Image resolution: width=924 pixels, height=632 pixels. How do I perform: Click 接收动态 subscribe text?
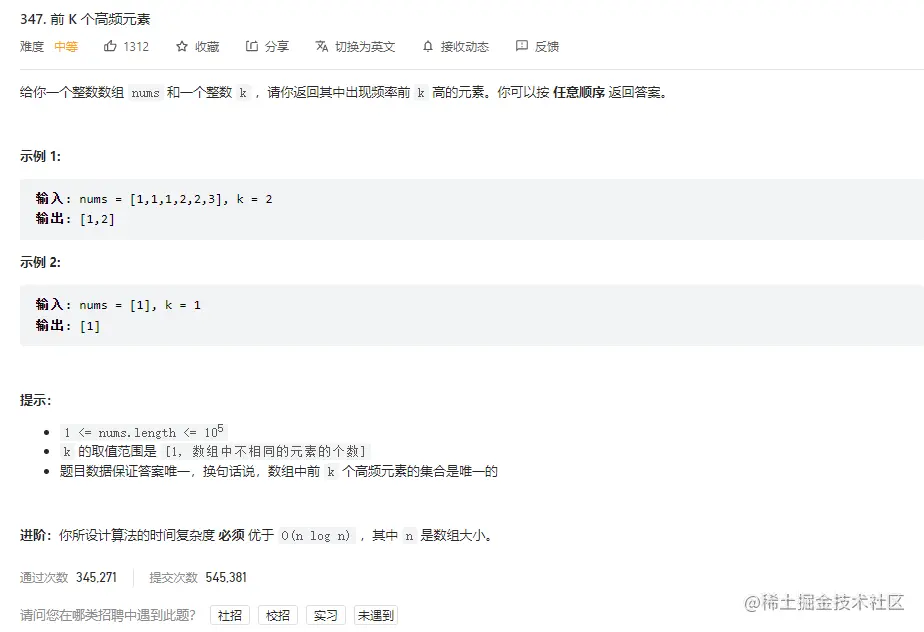coord(464,47)
